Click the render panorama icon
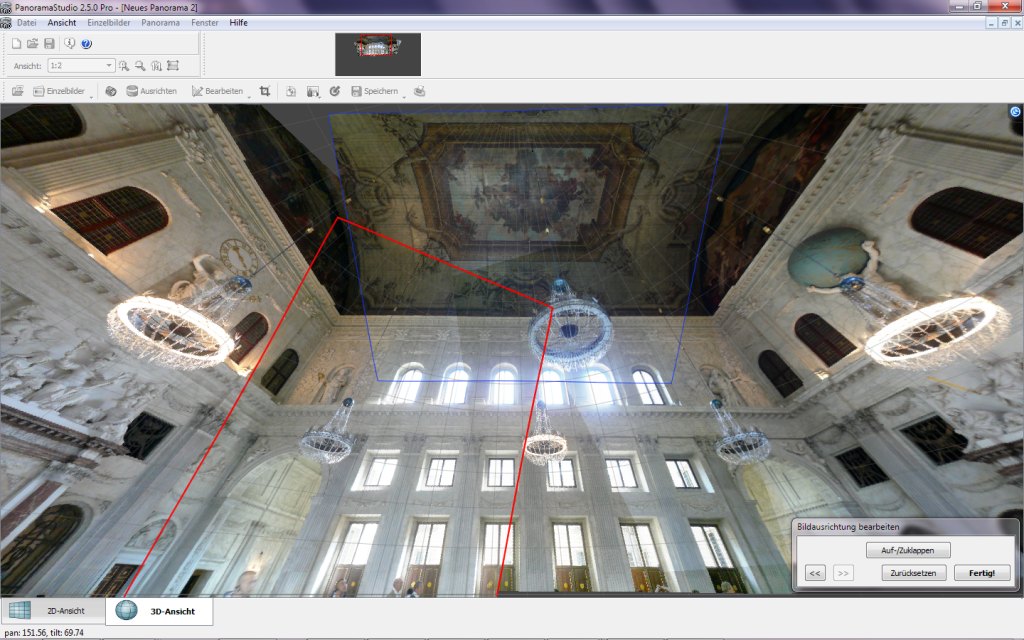 click(x=291, y=91)
